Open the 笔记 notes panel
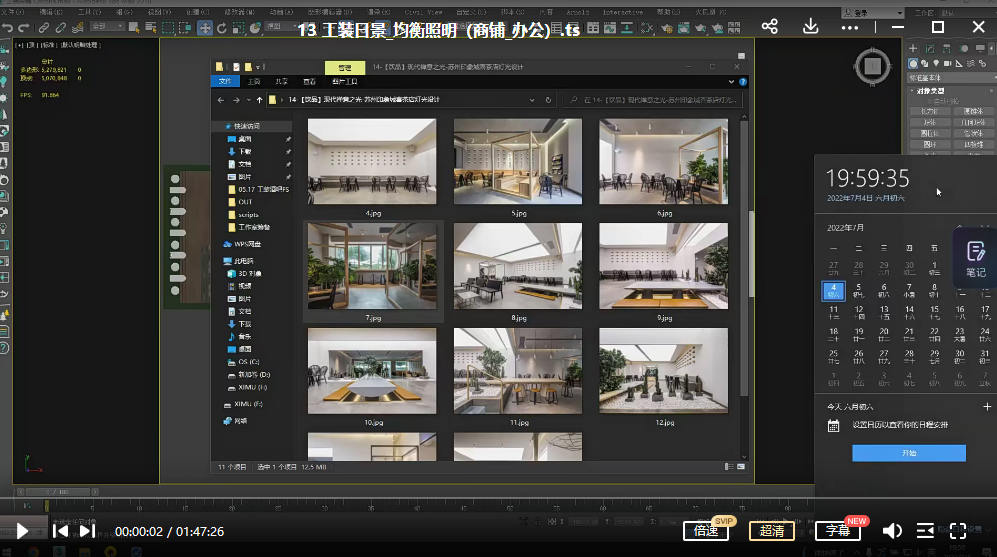 (975, 258)
